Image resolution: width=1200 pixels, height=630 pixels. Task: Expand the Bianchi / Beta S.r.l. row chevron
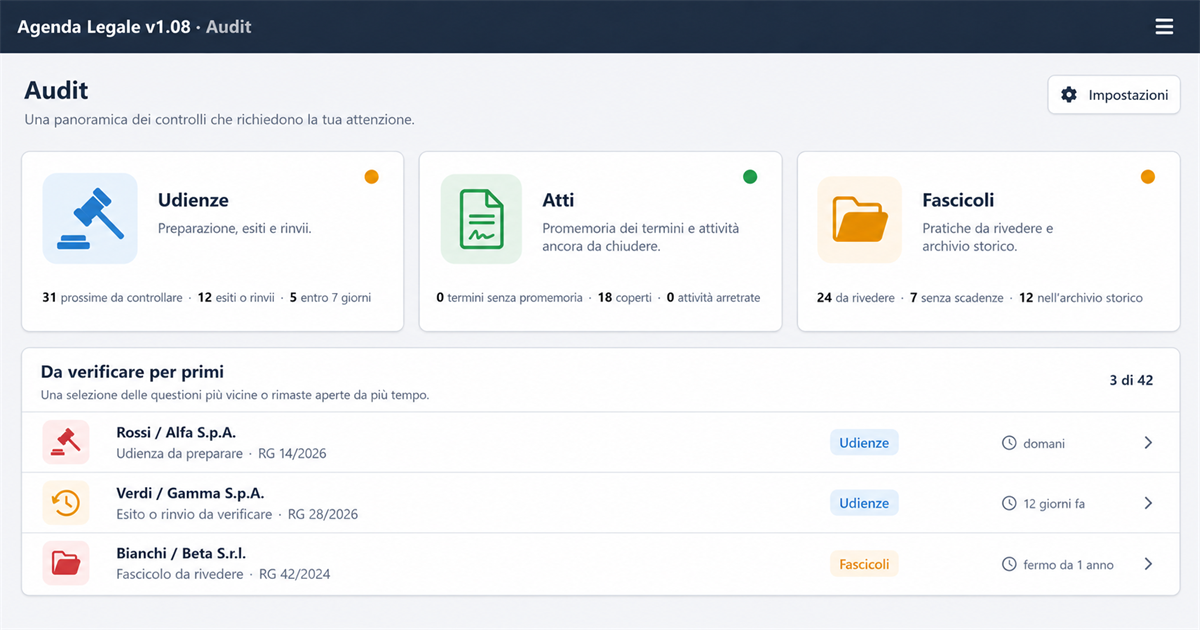click(1148, 564)
